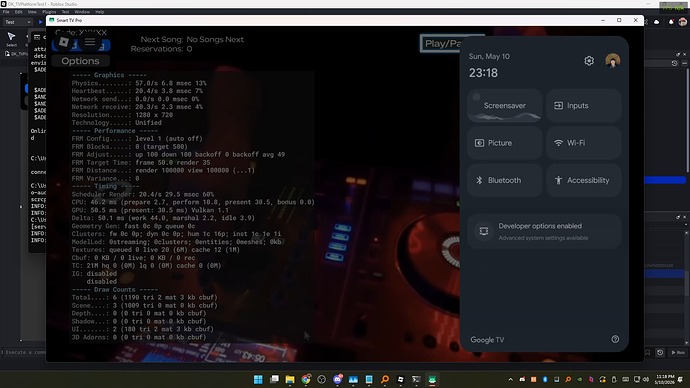Open the hamburger chat menu icon
Image resolution: width=690 pixels, height=388 pixels.
coord(90,42)
